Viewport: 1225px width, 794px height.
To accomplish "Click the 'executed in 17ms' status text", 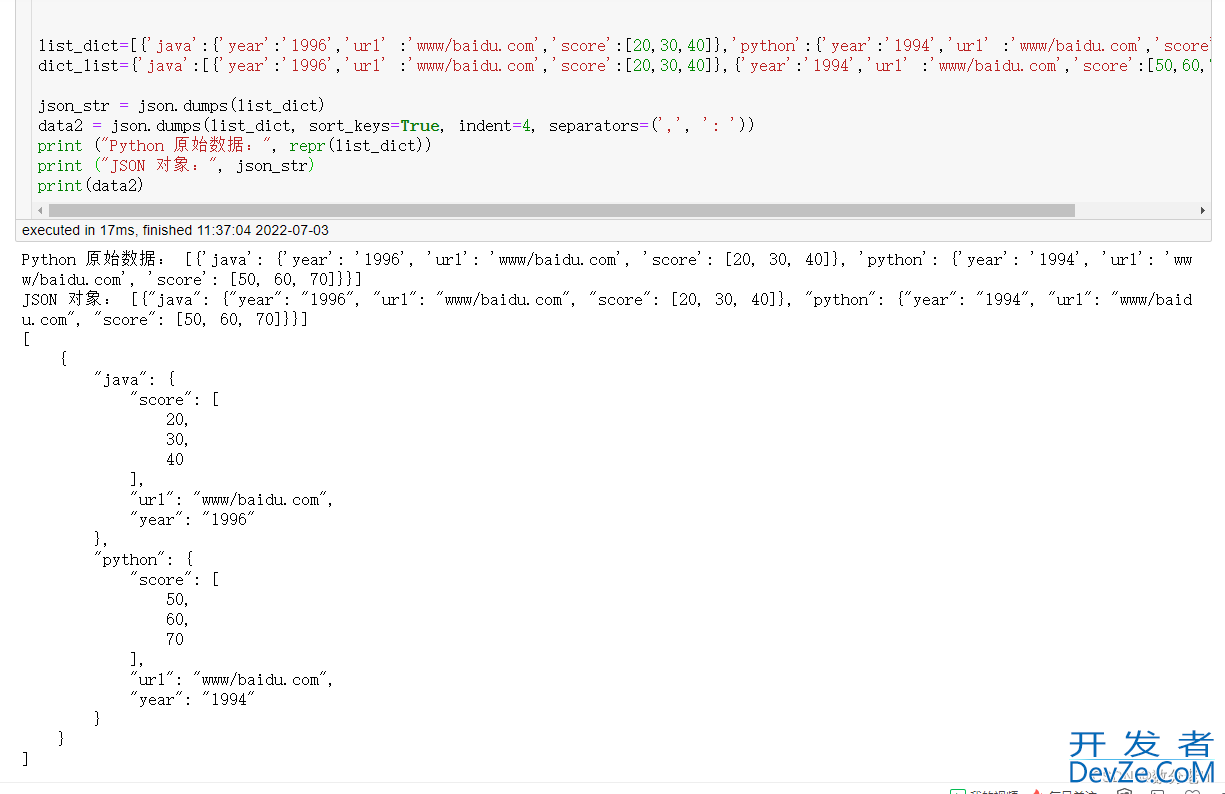I will pos(175,230).
